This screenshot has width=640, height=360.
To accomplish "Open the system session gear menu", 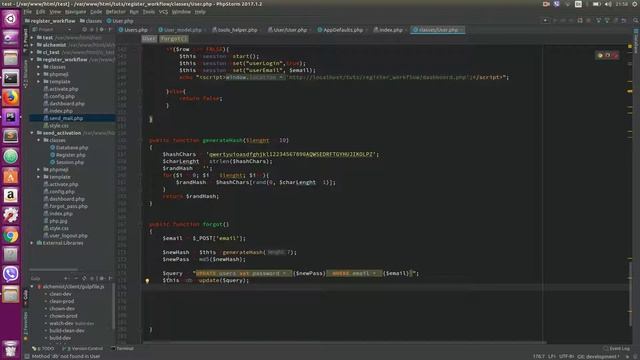I will (634, 4).
